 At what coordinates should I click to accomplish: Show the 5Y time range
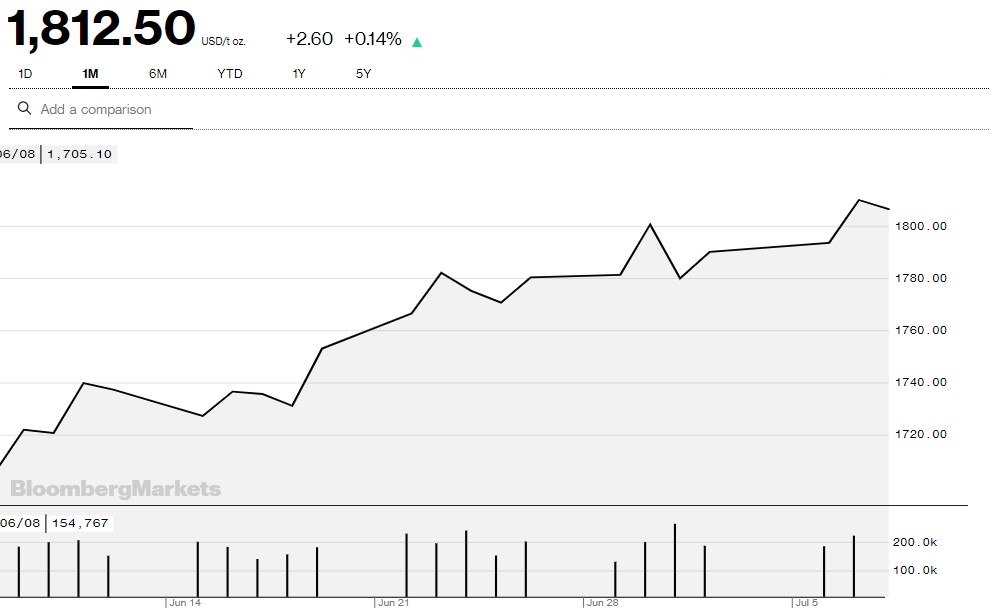pos(364,74)
